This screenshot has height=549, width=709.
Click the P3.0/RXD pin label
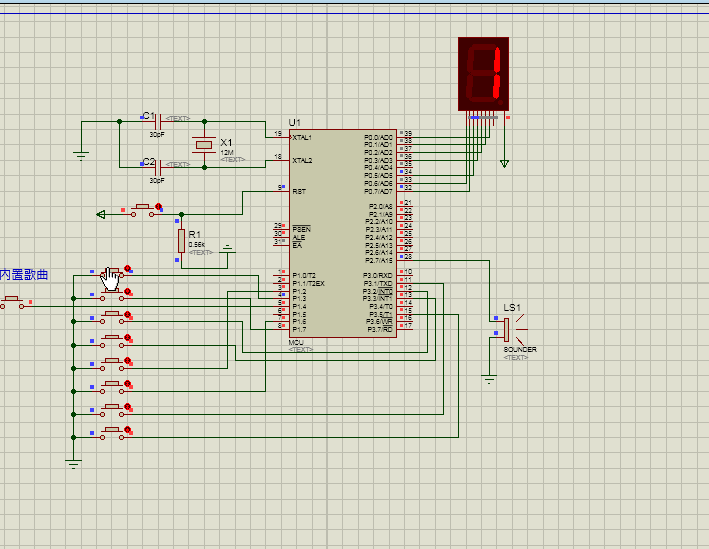[378, 275]
